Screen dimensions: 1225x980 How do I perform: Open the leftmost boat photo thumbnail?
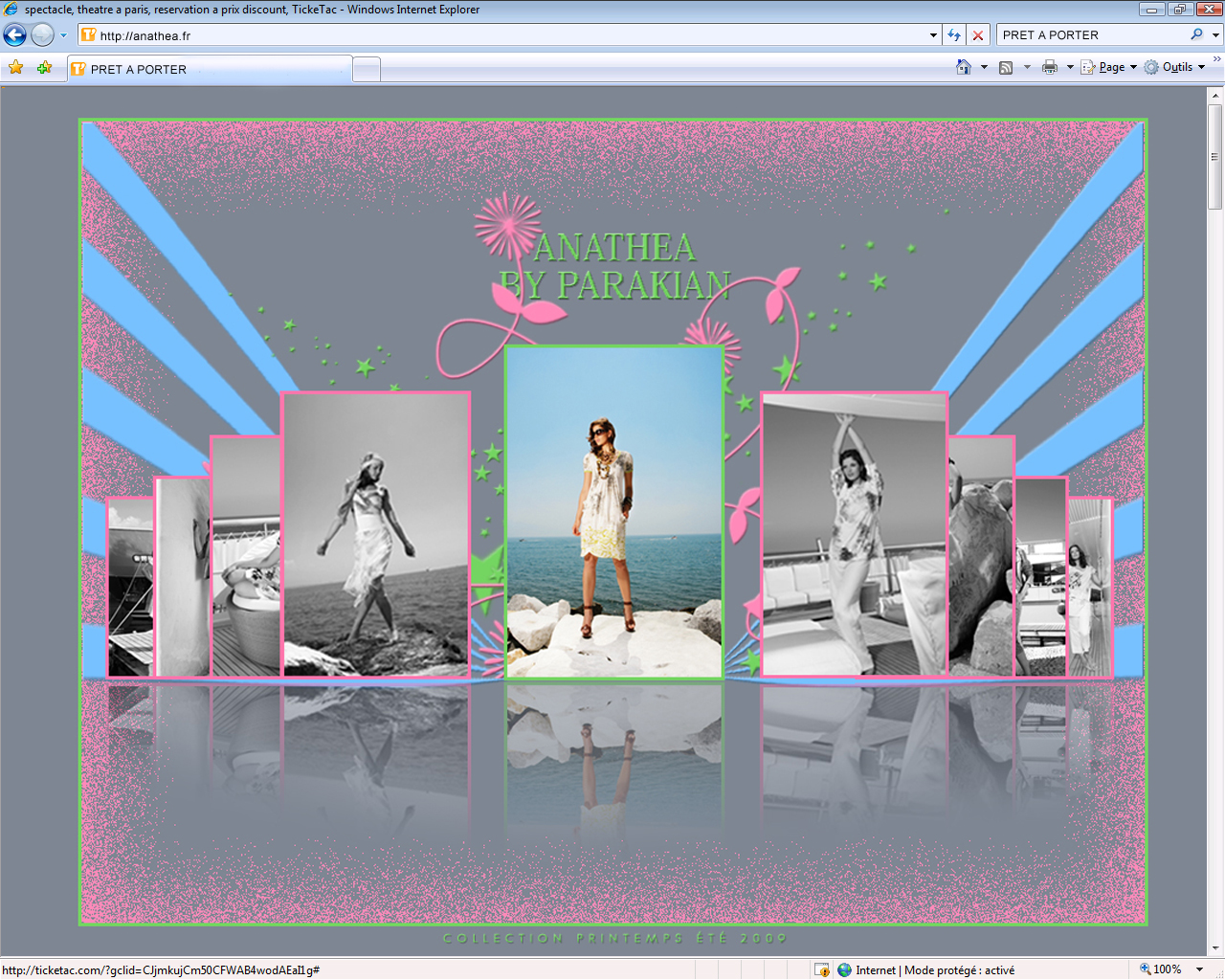130,588
